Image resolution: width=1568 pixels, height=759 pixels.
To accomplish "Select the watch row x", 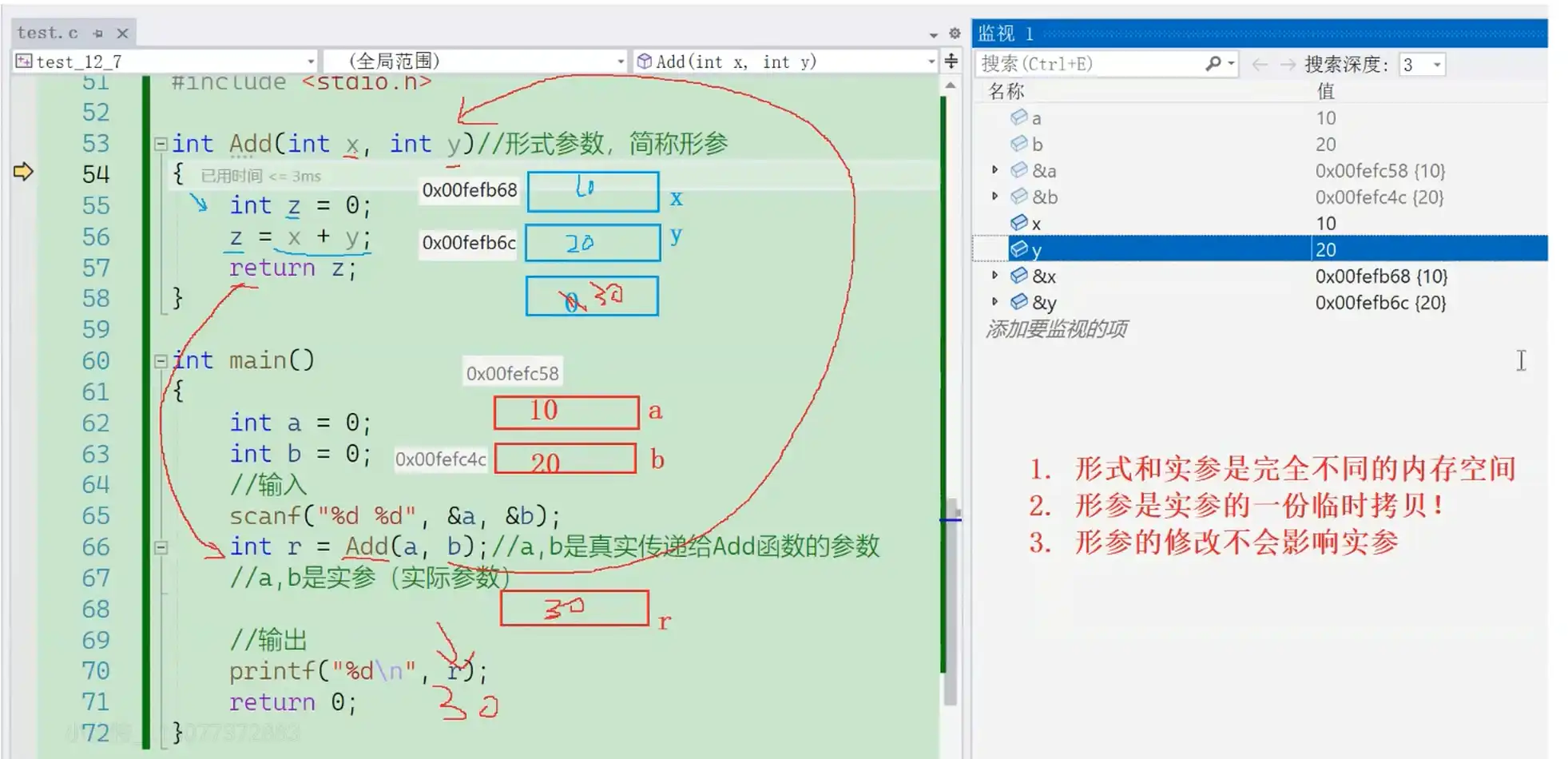I will click(x=1260, y=224).
